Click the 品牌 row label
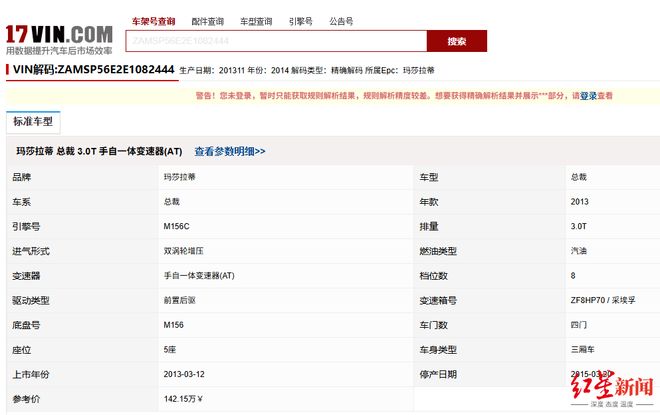The width and height of the screenshot is (660, 415). (21, 177)
